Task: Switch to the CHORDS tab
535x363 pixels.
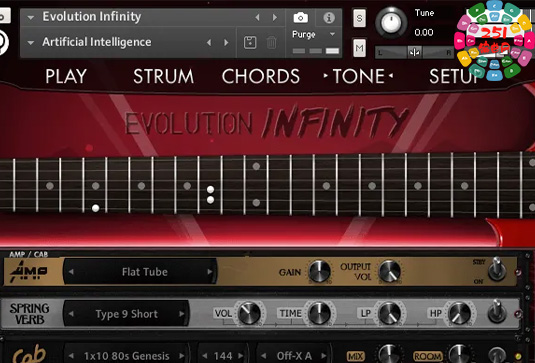Action: 261,76
